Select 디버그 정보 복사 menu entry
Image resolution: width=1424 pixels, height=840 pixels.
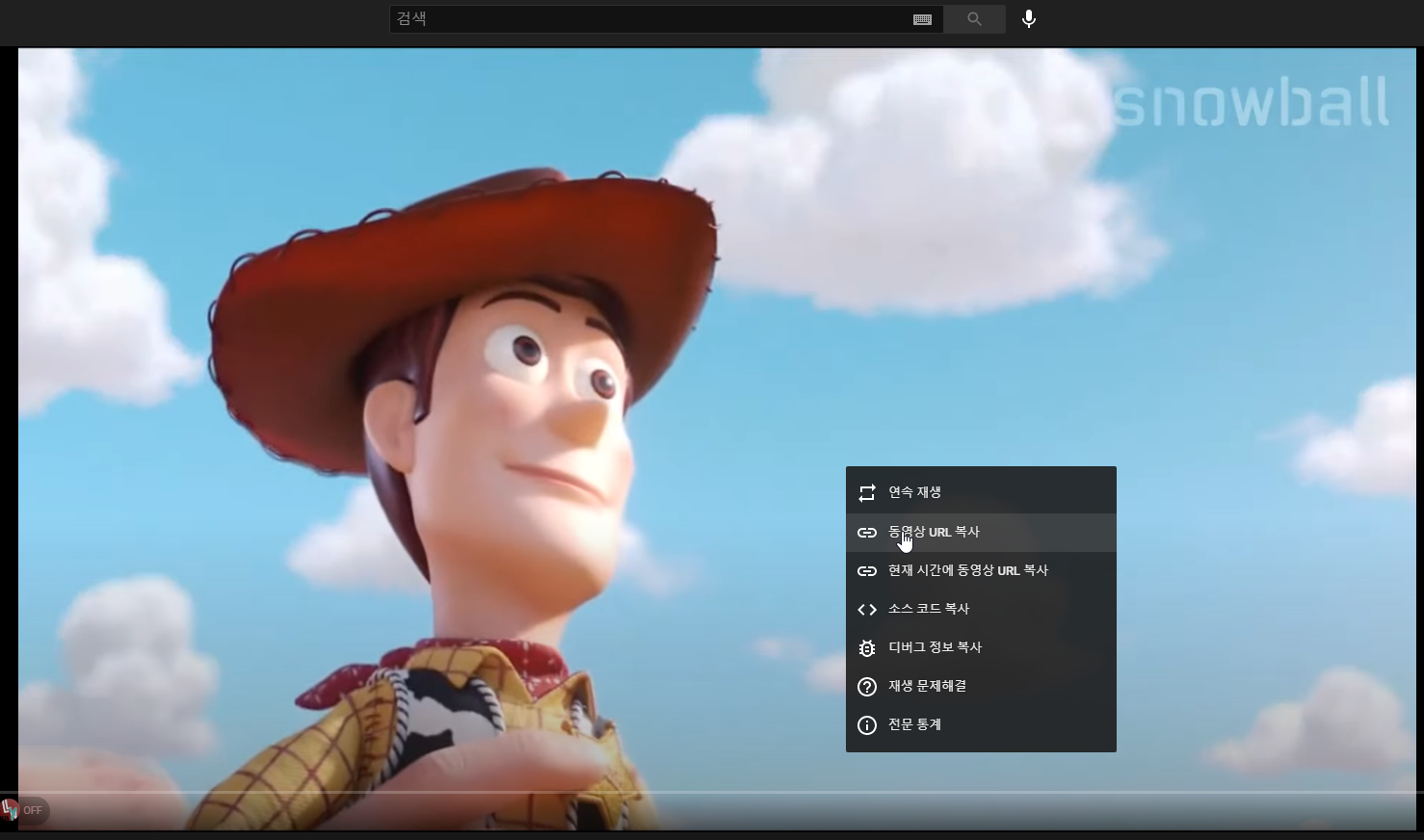tap(981, 647)
